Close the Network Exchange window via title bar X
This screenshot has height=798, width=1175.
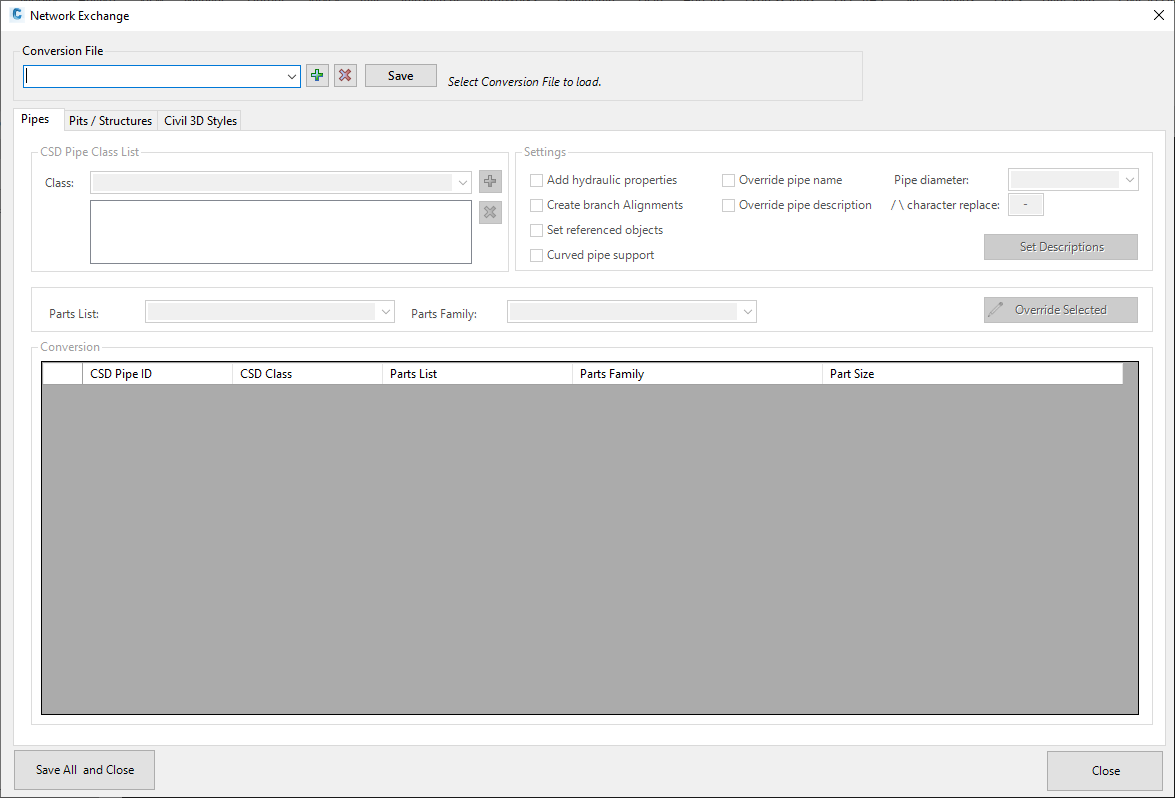tap(1158, 16)
